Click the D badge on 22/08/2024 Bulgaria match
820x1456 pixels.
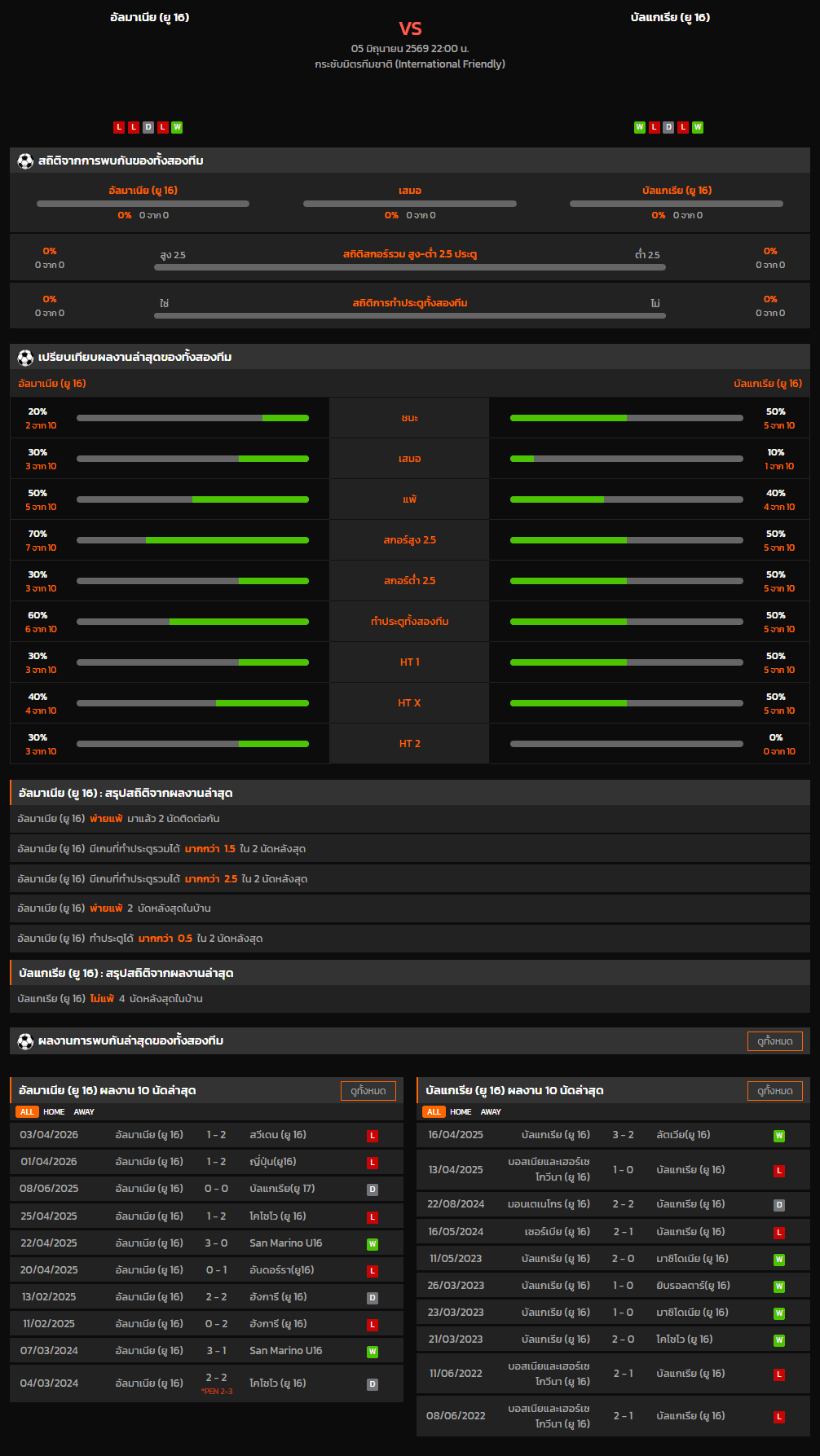point(778,1205)
